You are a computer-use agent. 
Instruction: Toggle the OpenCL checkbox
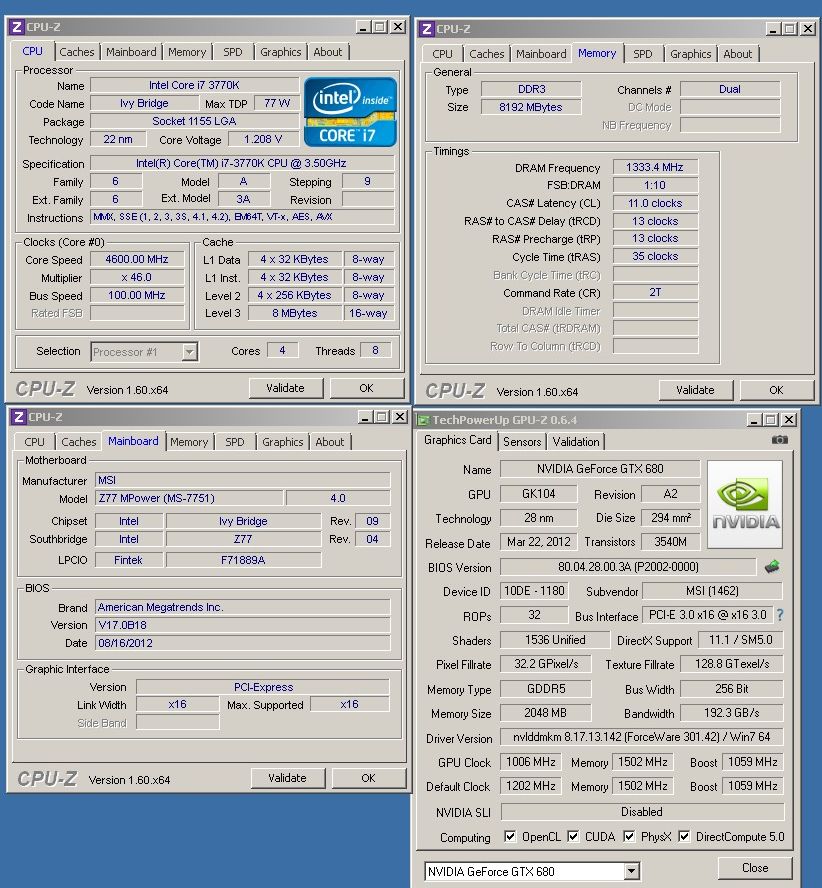511,837
